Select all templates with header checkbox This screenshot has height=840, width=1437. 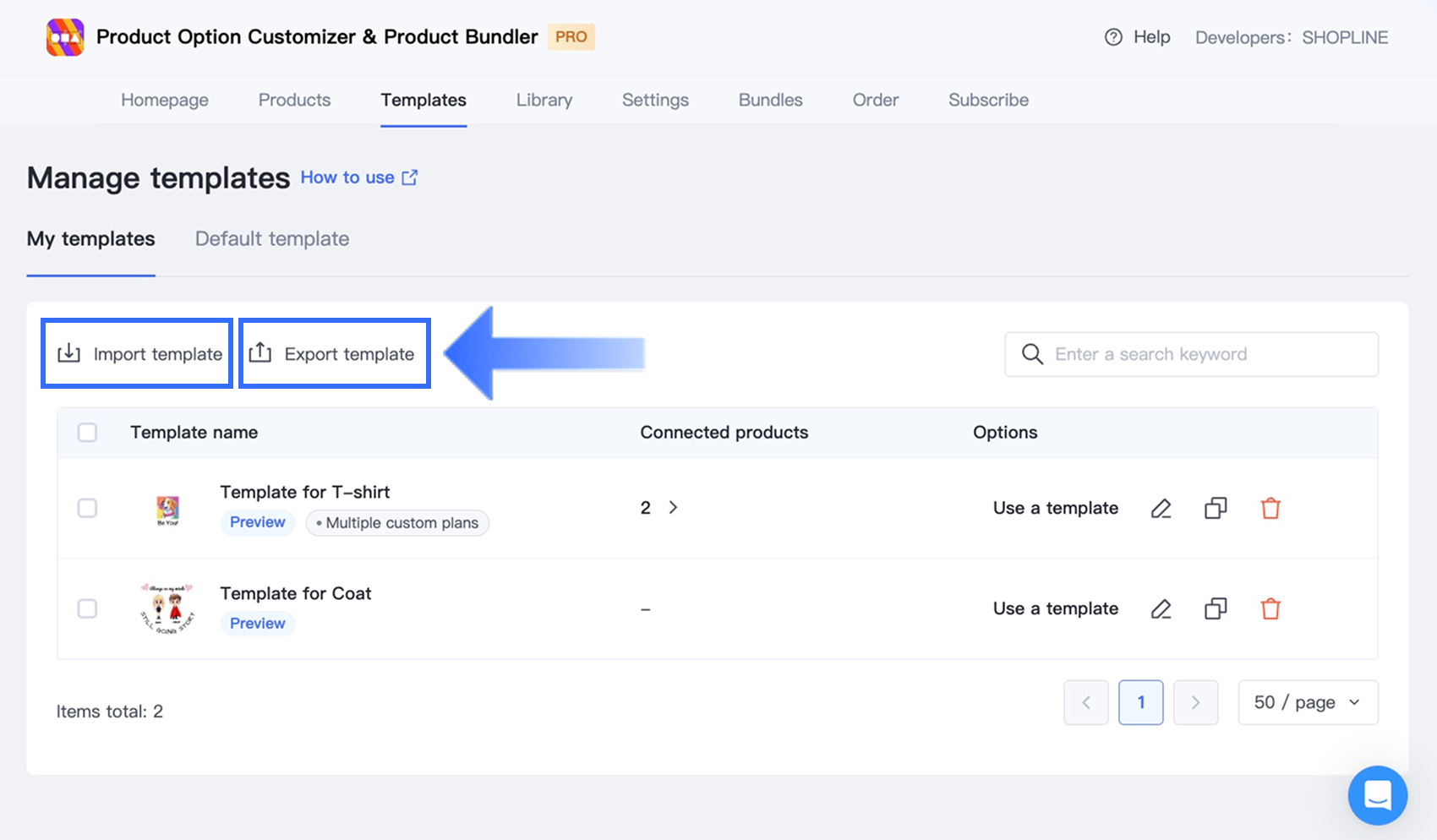(87, 433)
